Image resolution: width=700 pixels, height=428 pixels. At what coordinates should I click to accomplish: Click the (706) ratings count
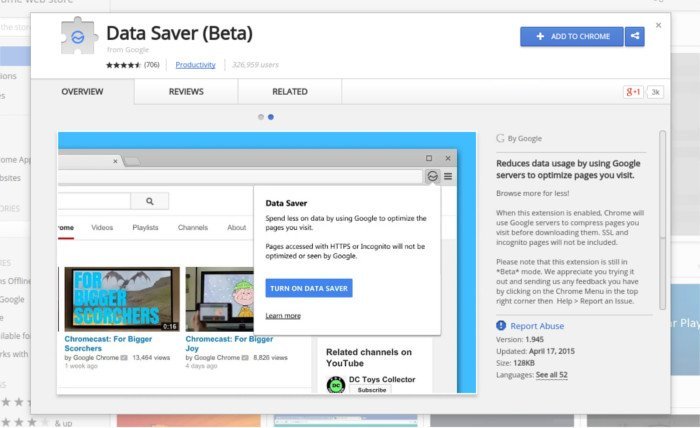(152, 65)
